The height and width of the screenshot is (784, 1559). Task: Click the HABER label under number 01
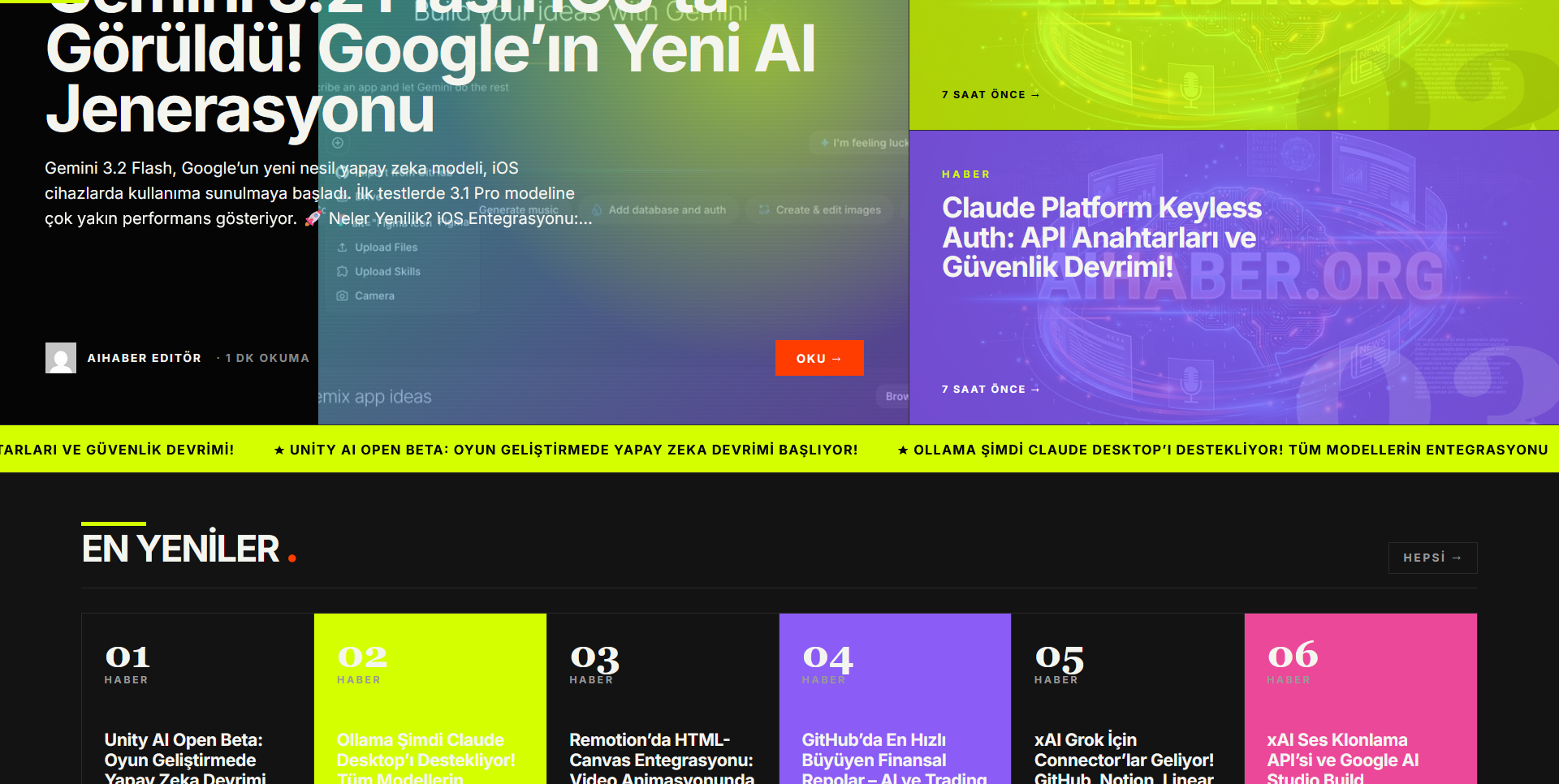coord(126,680)
